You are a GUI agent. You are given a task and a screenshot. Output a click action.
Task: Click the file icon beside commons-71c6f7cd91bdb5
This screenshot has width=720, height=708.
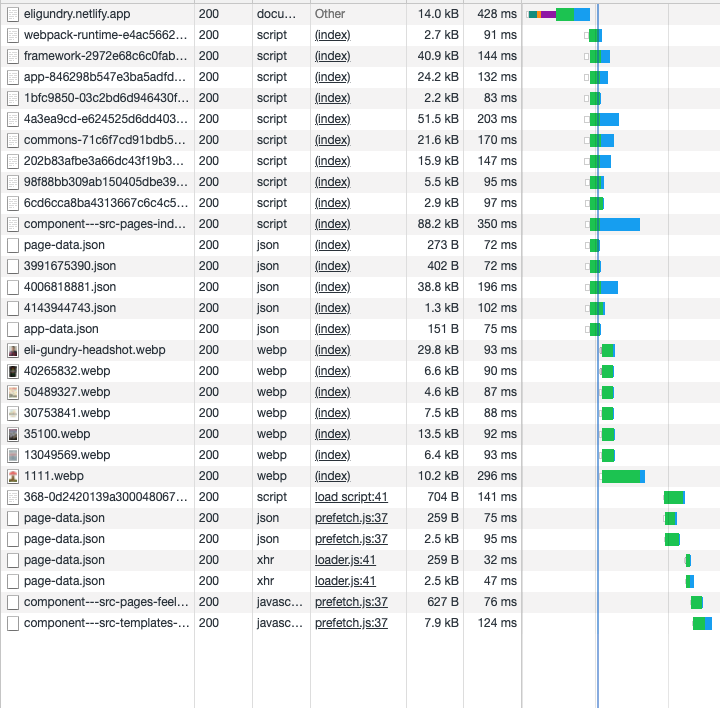tap(13, 140)
